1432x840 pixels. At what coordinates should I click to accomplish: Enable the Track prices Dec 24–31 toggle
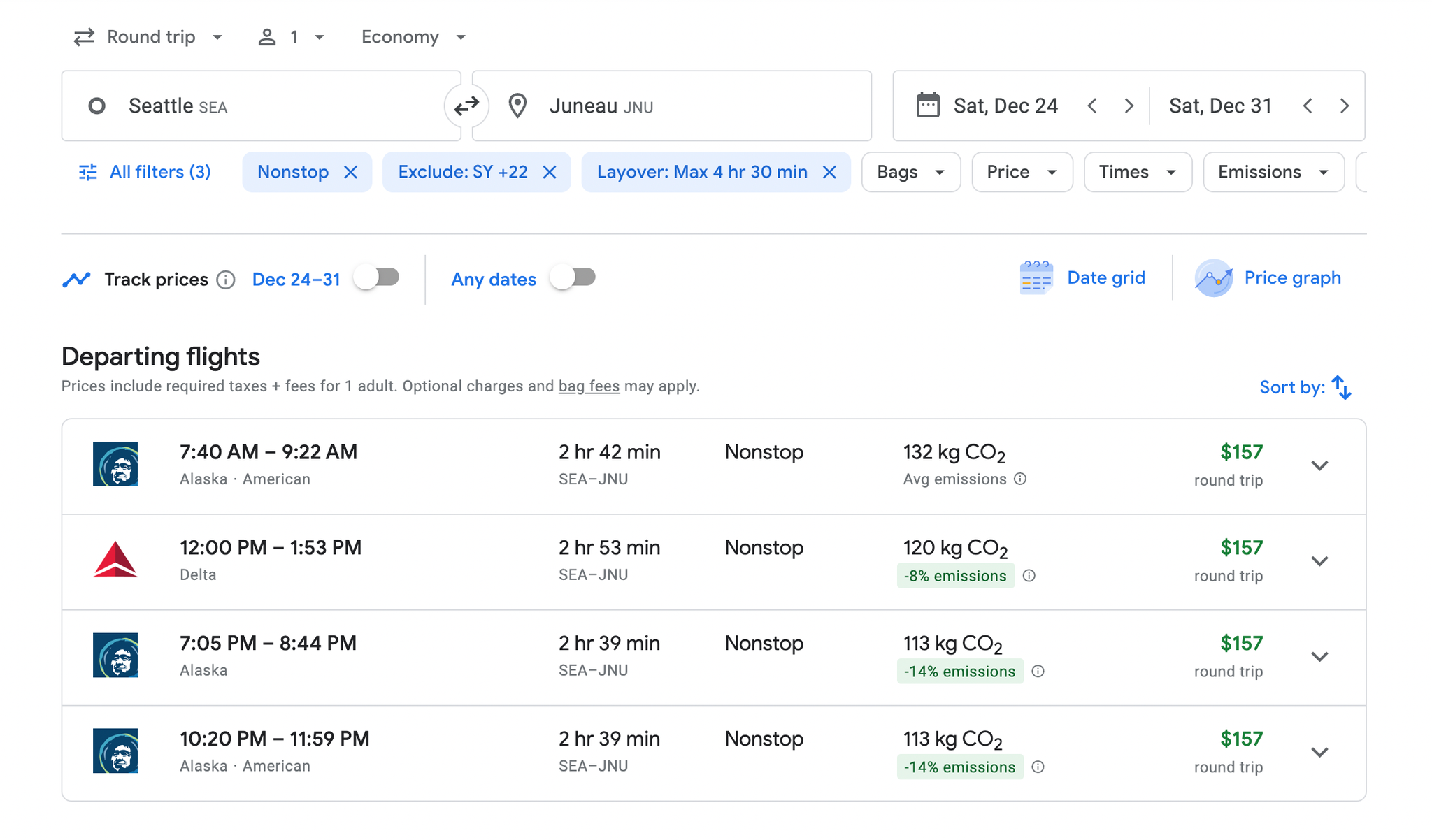pyautogui.click(x=376, y=277)
